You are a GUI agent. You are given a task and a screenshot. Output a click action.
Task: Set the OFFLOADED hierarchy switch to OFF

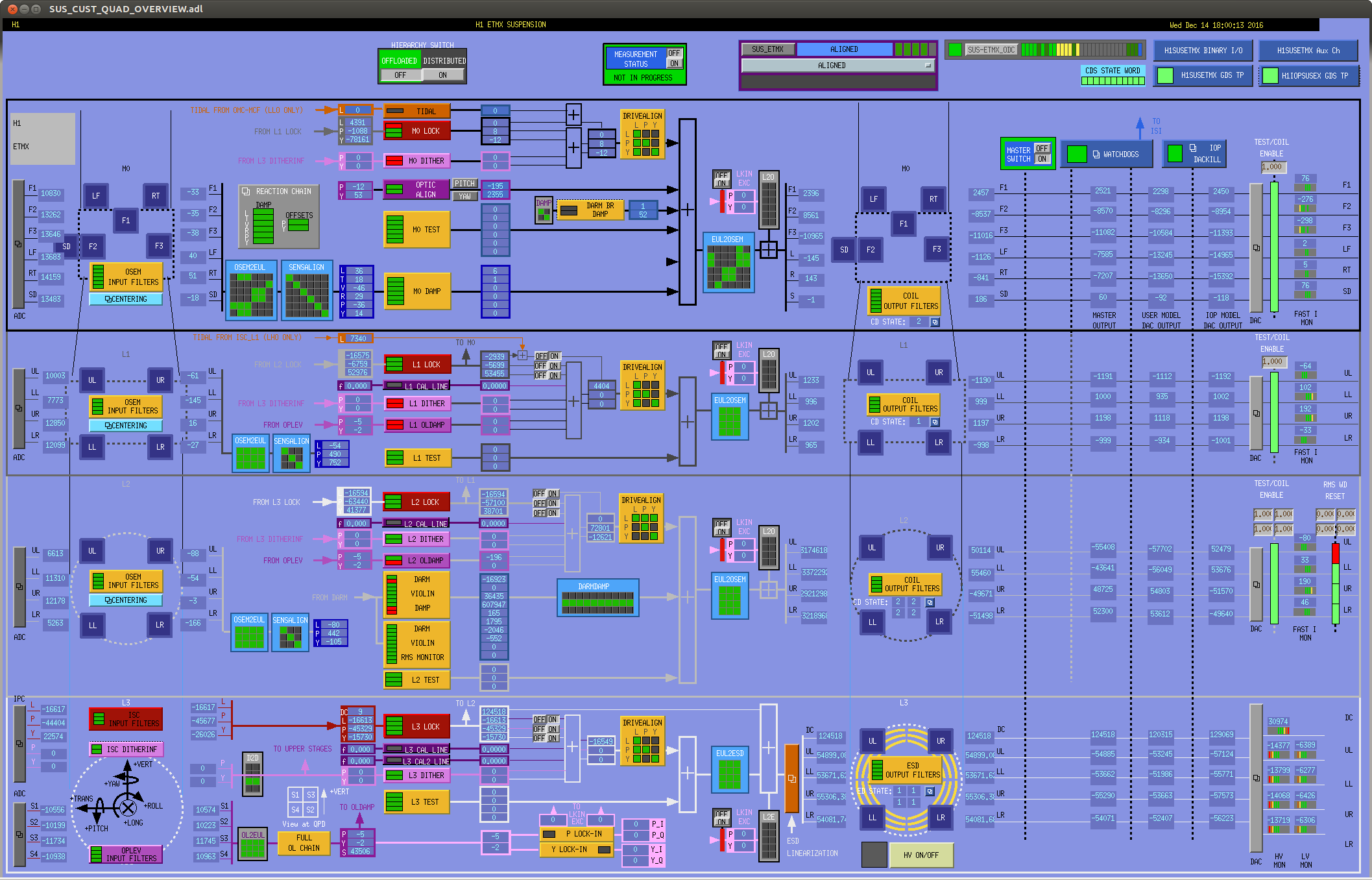tap(400, 75)
